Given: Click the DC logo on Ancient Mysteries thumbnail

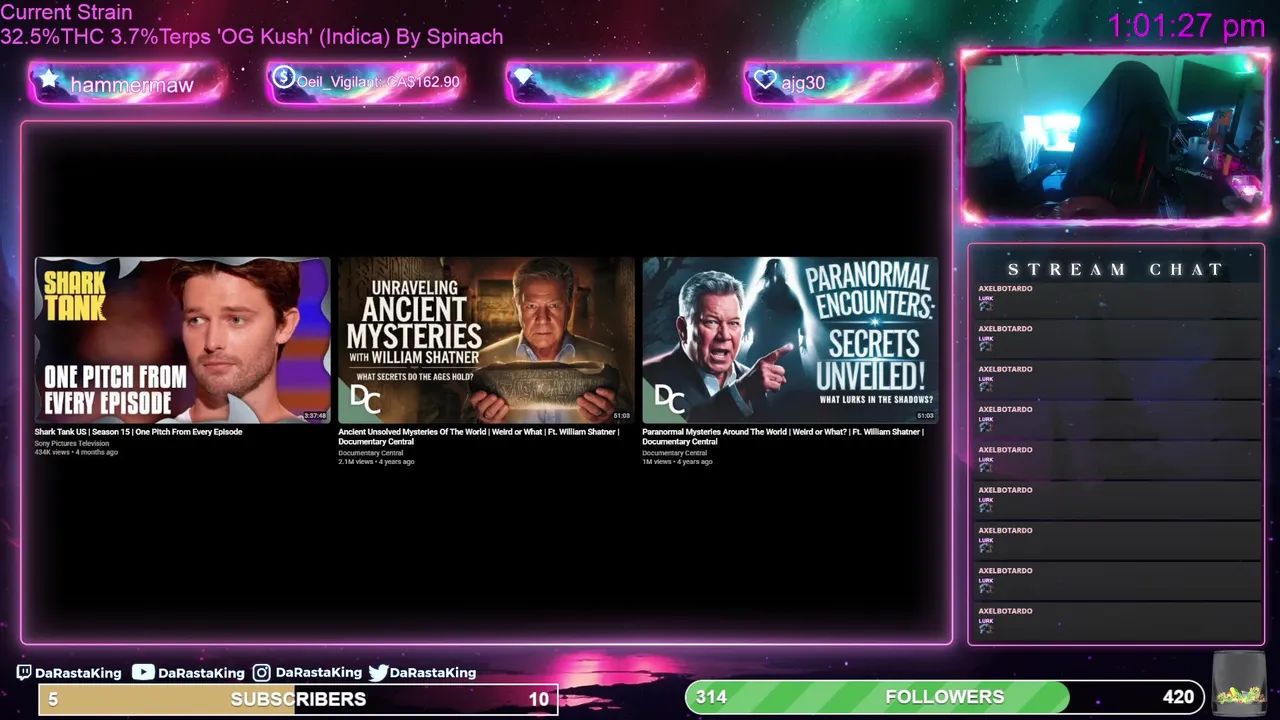Looking at the screenshot, I should pos(365,400).
